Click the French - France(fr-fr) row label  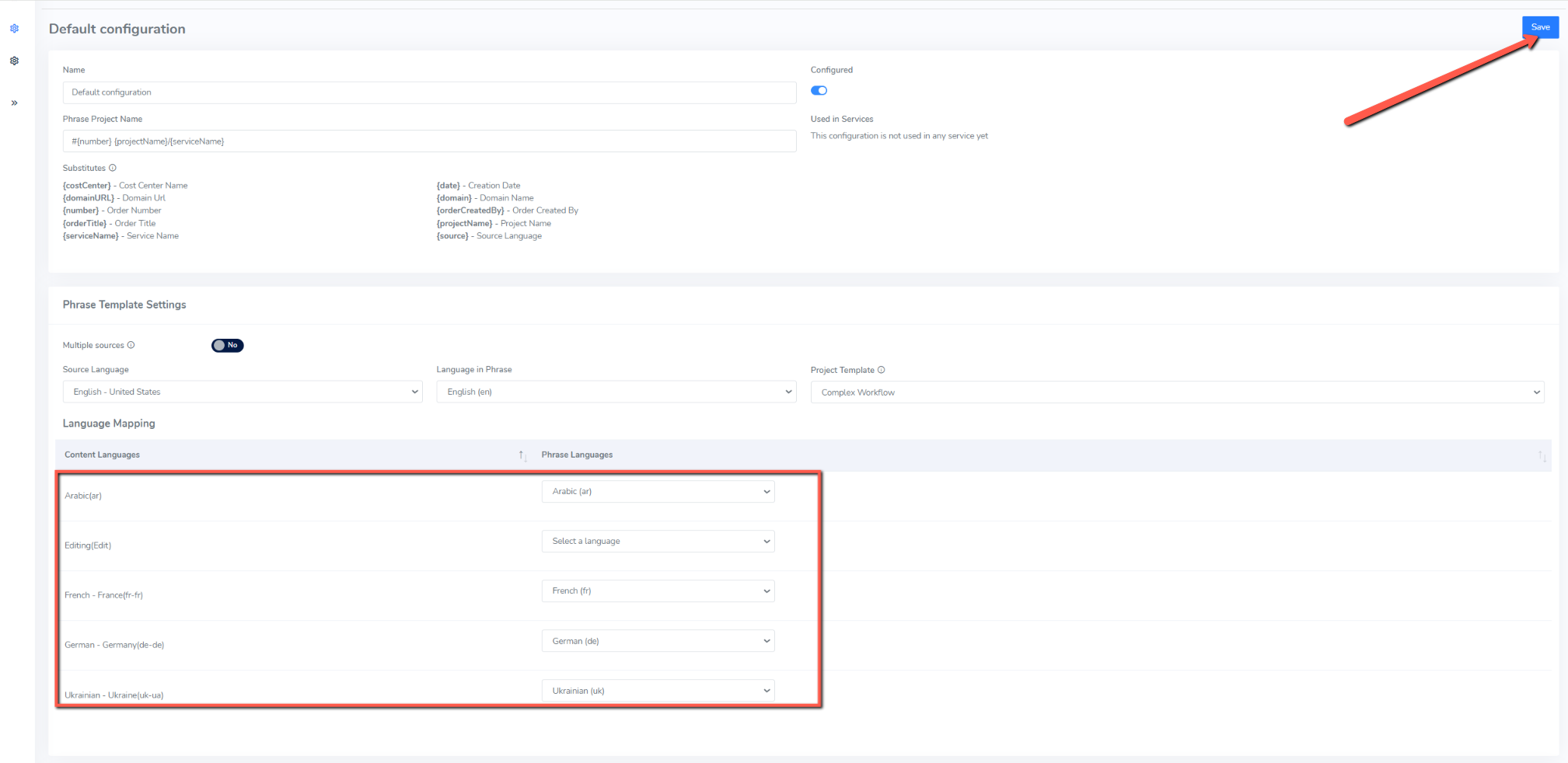point(103,595)
